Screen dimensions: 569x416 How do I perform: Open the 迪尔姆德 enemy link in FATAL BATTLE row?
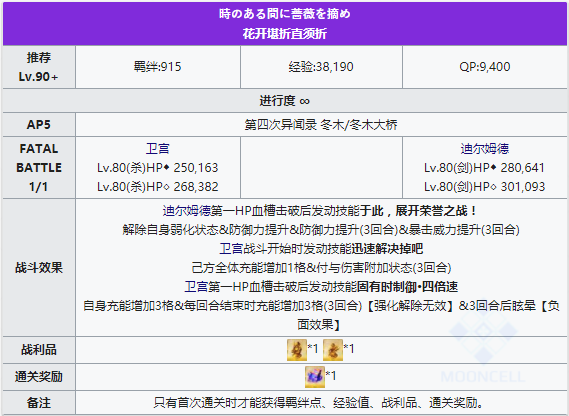tap(484, 148)
